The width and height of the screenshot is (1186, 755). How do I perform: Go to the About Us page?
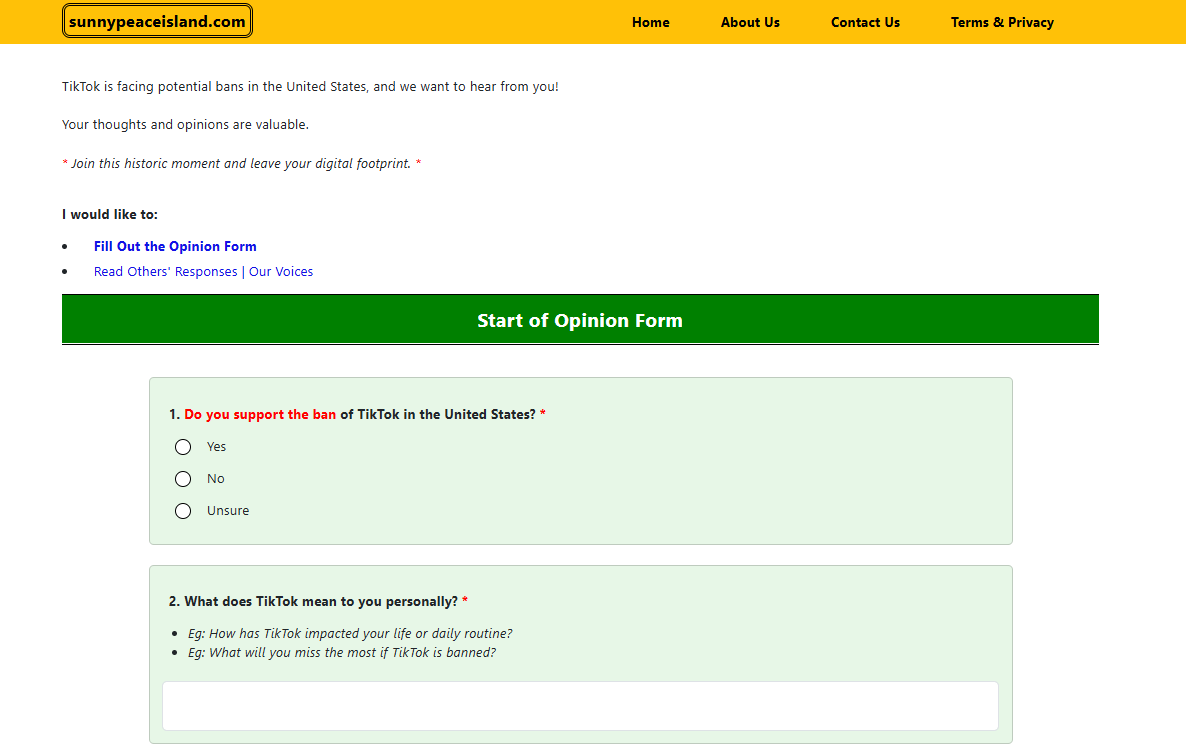tap(750, 23)
